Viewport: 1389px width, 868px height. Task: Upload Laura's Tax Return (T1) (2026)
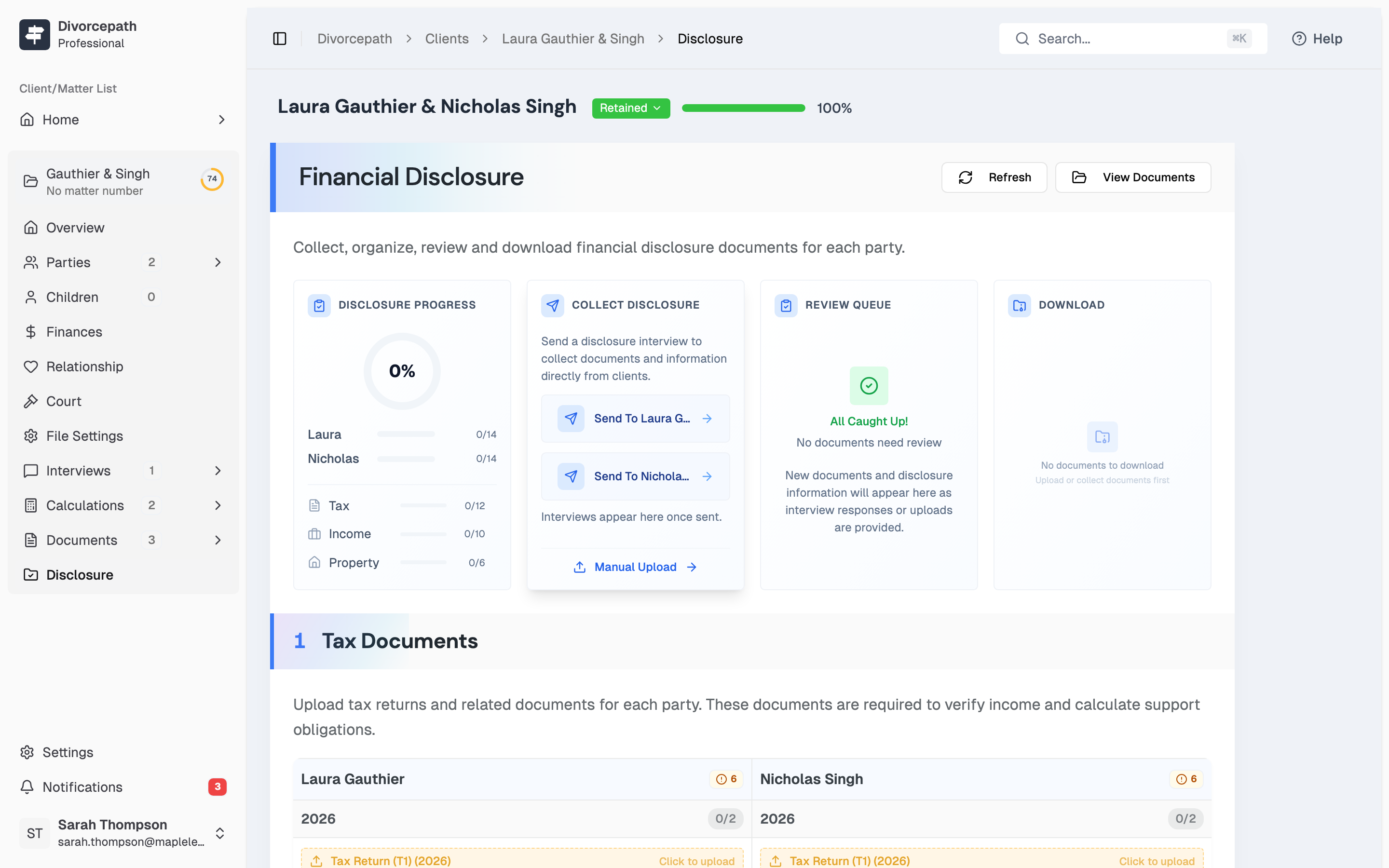click(519, 859)
